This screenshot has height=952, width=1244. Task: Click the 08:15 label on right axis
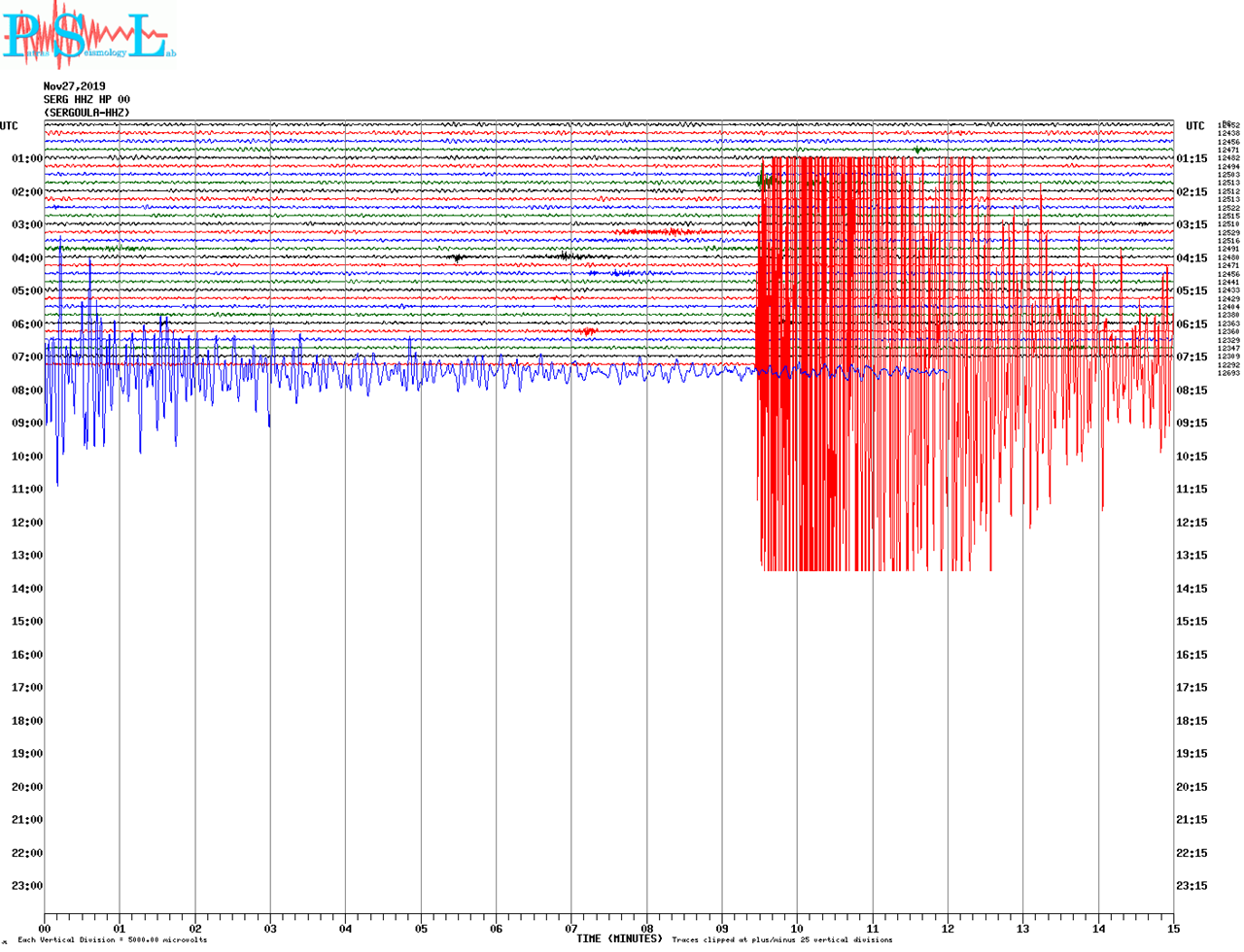[x=1192, y=391]
